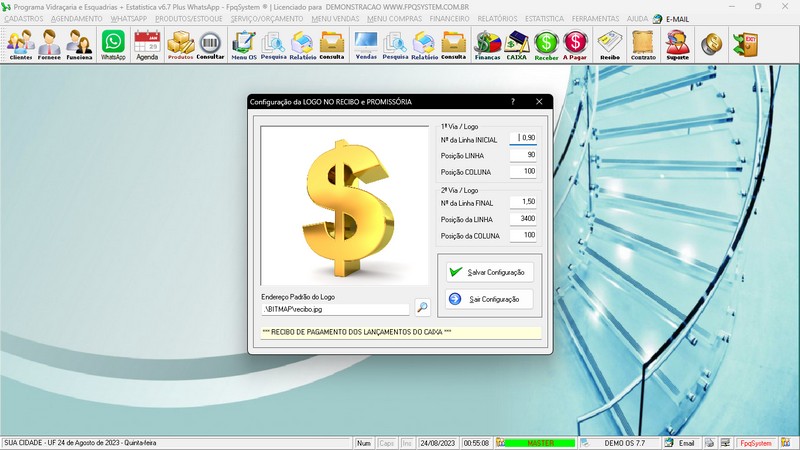This screenshot has height=450, width=800.
Task: Open the A Pagar red dollar icon
Action: (x=575, y=45)
